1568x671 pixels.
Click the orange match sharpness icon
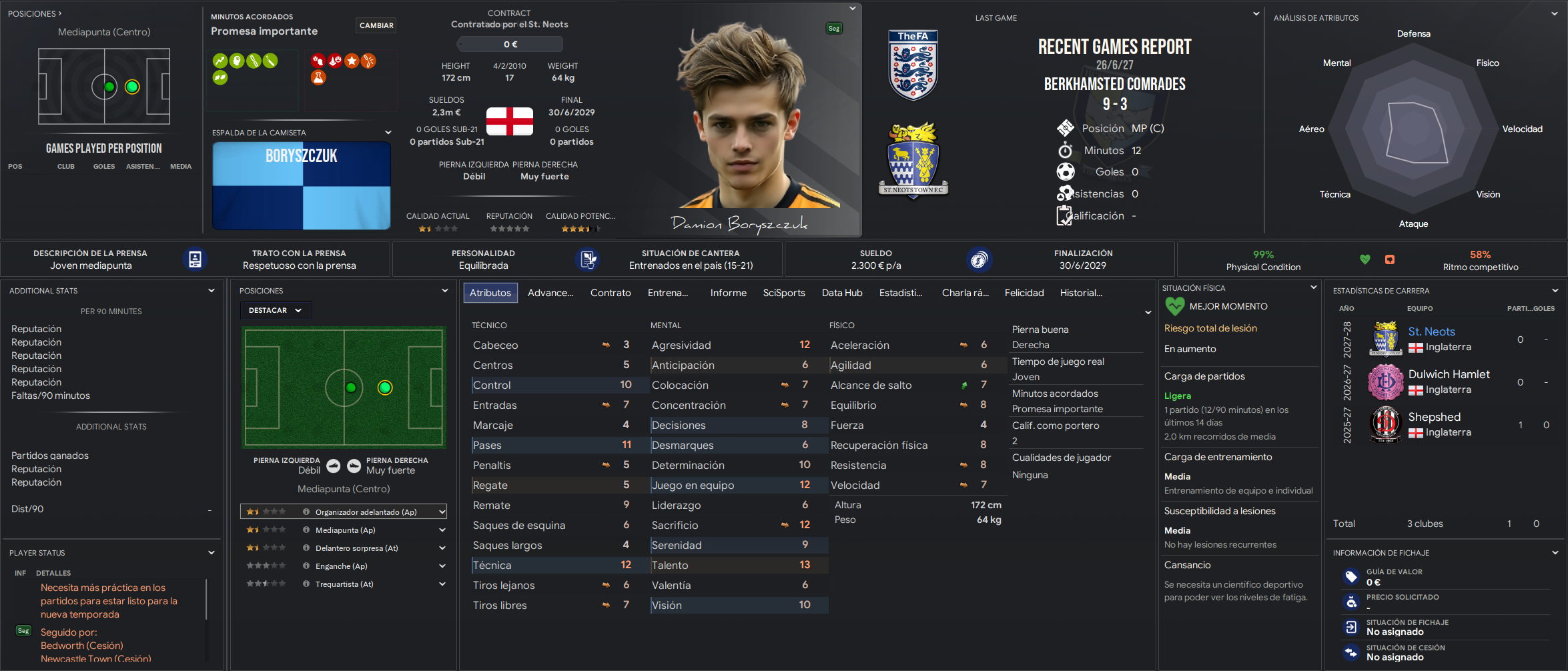click(1390, 259)
